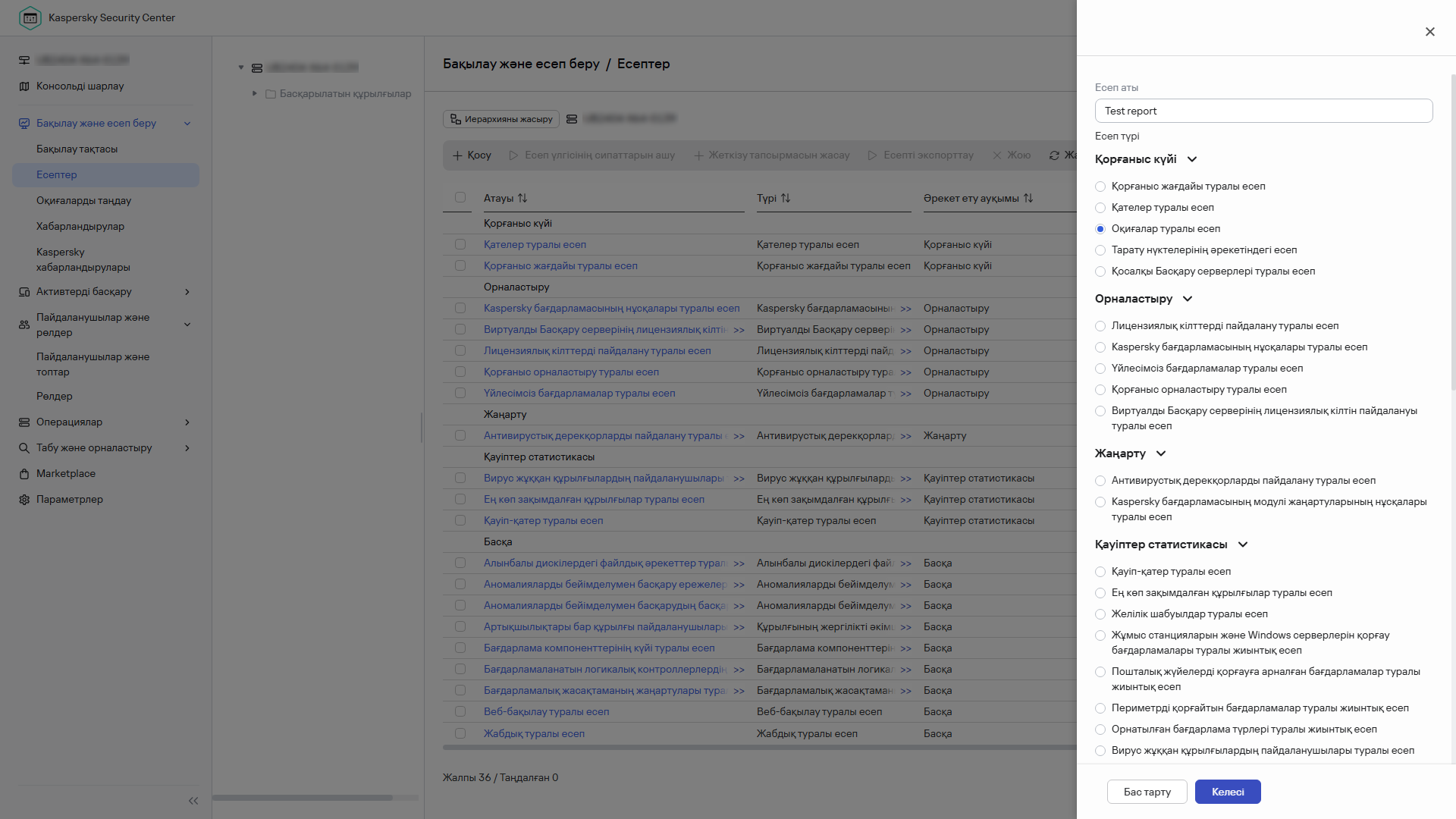Collapse the Қорғаныс күйі section chevron
The height and width of the screenshot is (819, 1456).
pos(1192,159)
